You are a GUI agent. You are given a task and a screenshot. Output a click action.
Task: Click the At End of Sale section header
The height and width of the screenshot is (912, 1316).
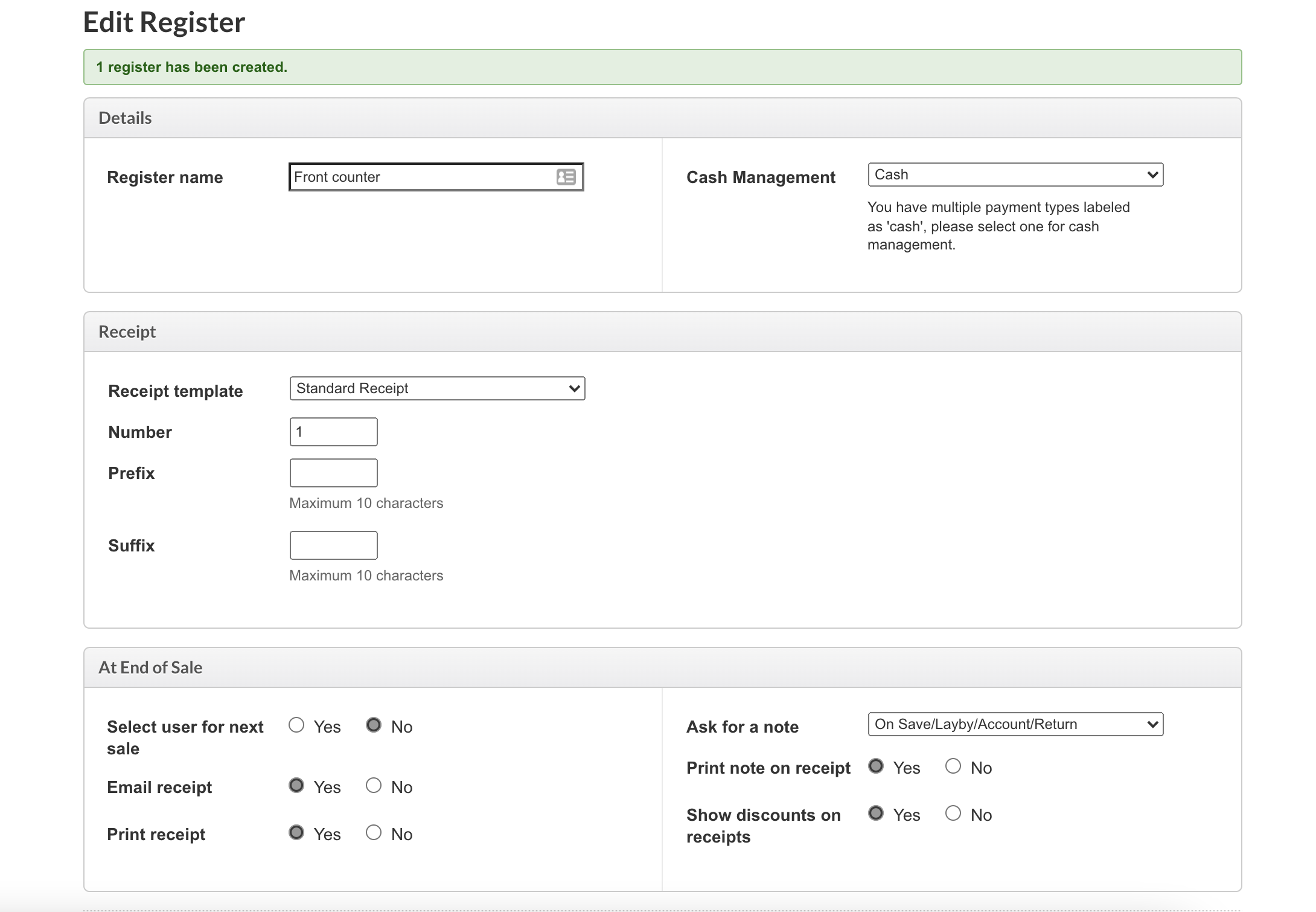(150, 667)
